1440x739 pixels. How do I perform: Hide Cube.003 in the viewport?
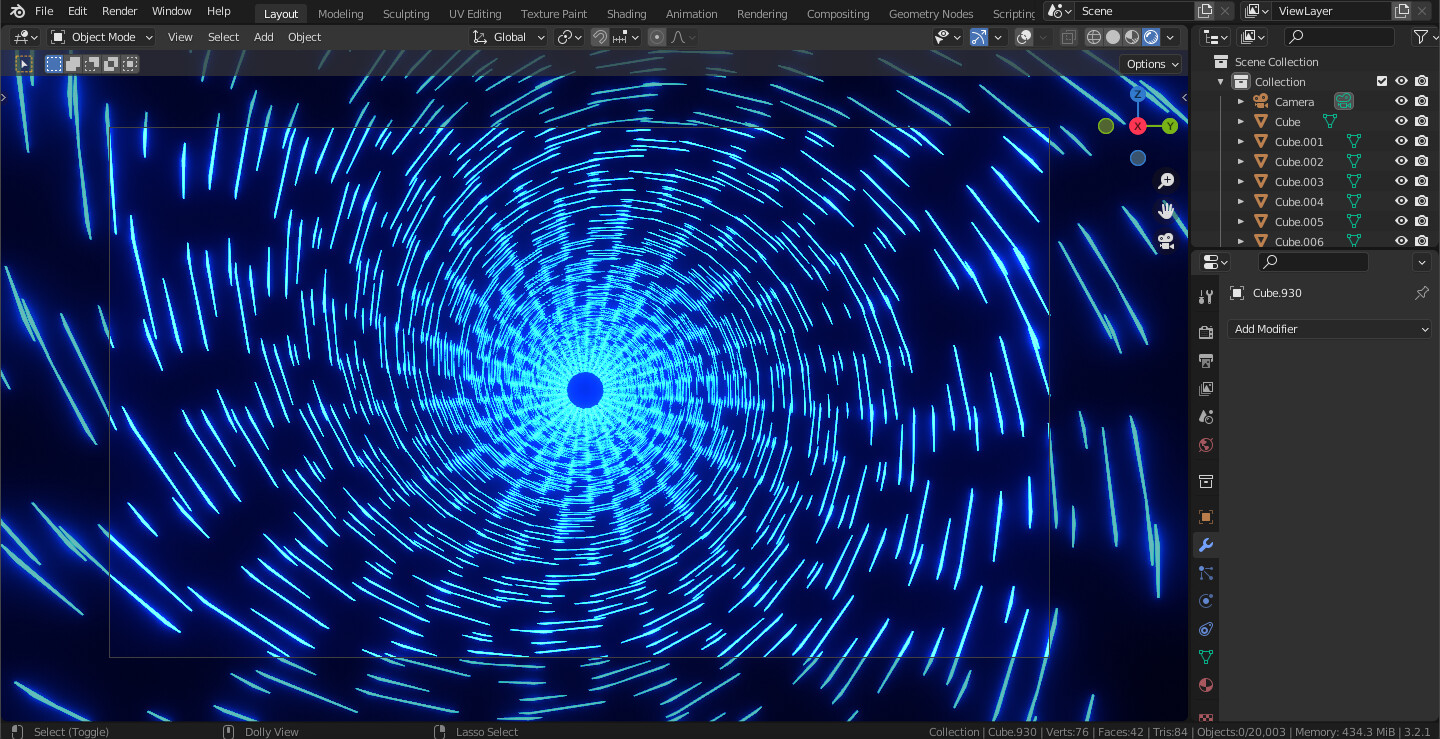click(x=1400, y=181)
